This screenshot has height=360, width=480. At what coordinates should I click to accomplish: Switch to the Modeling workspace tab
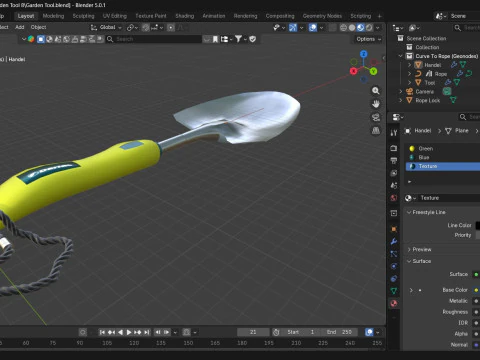click(x=53, y=16)
